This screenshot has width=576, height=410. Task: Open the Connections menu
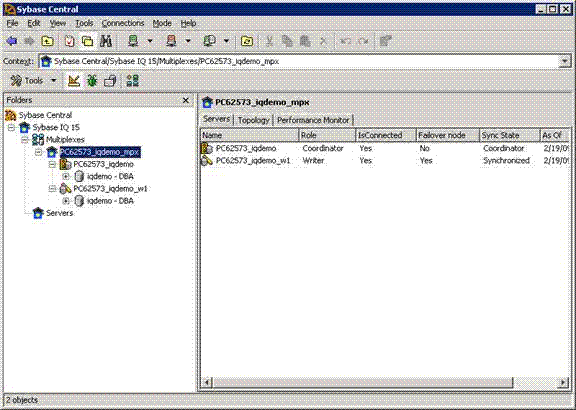tap(123, 23)
